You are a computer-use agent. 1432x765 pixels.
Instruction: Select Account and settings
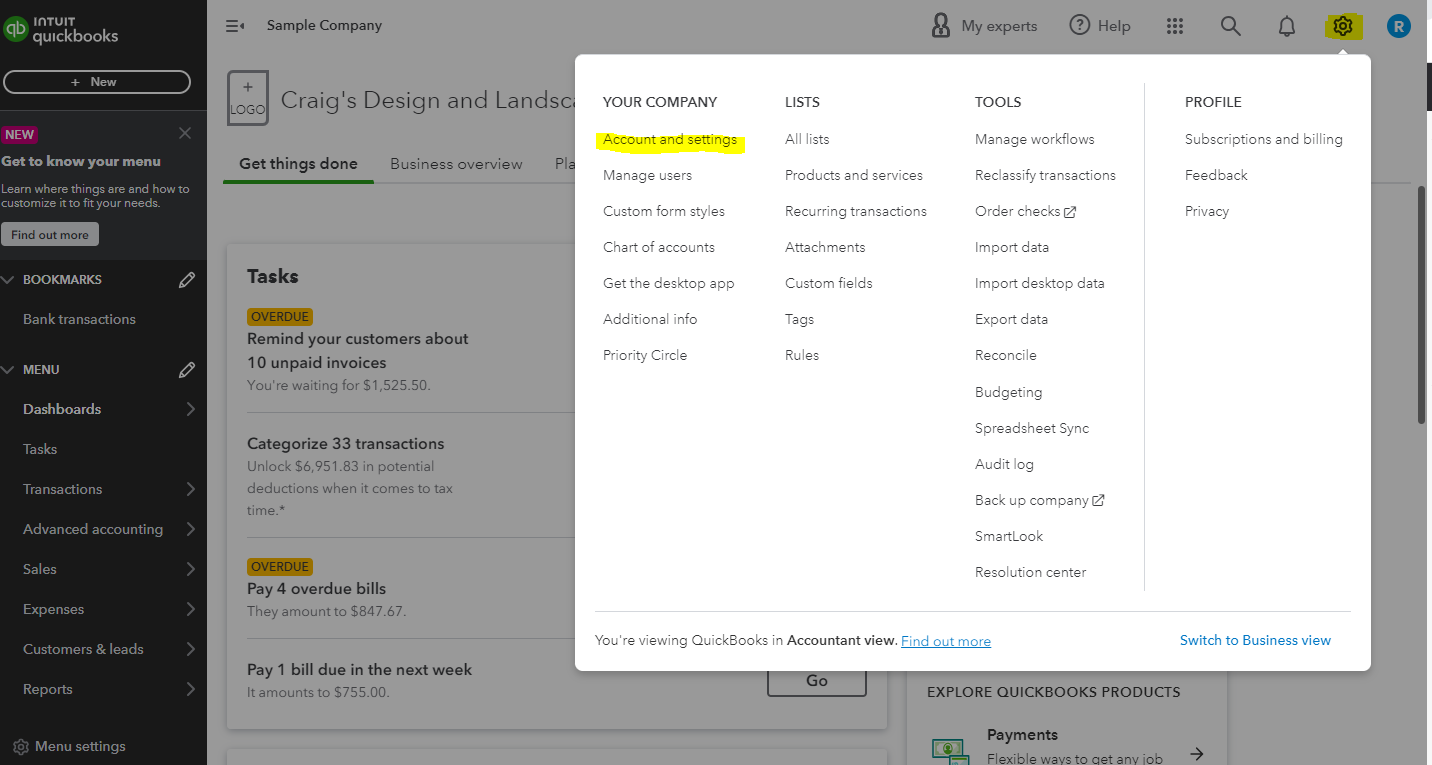click(x=670, y=139)
